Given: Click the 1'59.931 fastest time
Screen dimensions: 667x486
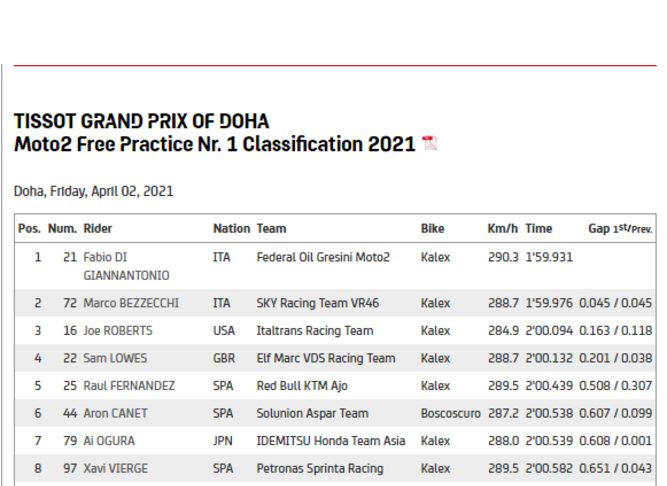Looking at the screenshot, I should (x=549, y=257).
